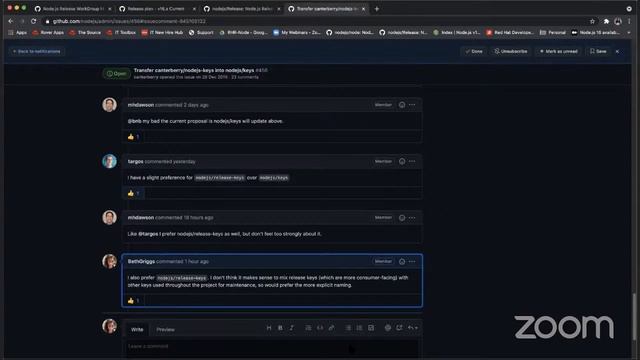Toggle bold formatting in comment editor
The height and width of the screenshot is (360, 640).
pyautogui.click(x=280, y=328)
